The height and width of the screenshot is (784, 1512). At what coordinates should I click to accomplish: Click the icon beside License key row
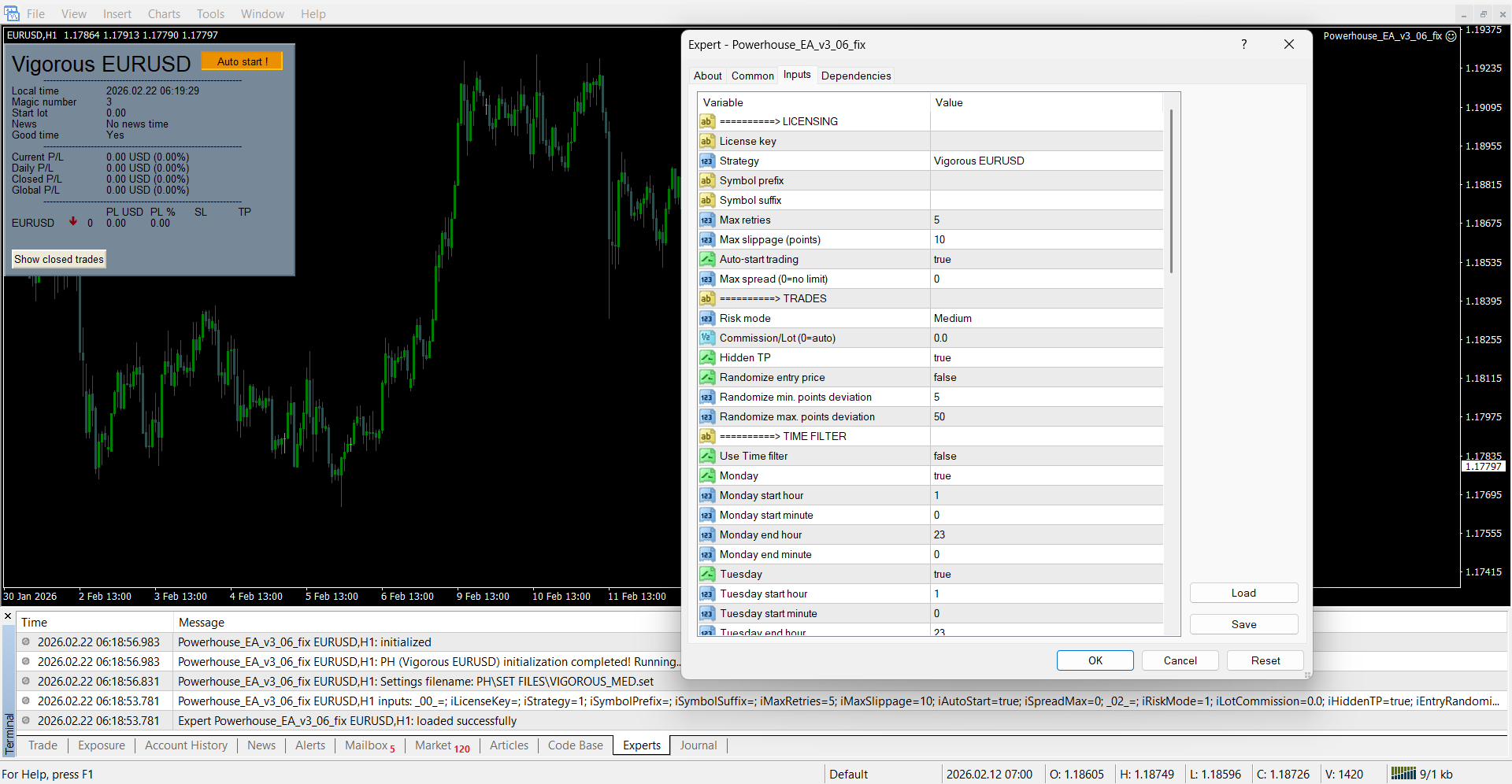(706, 142)
